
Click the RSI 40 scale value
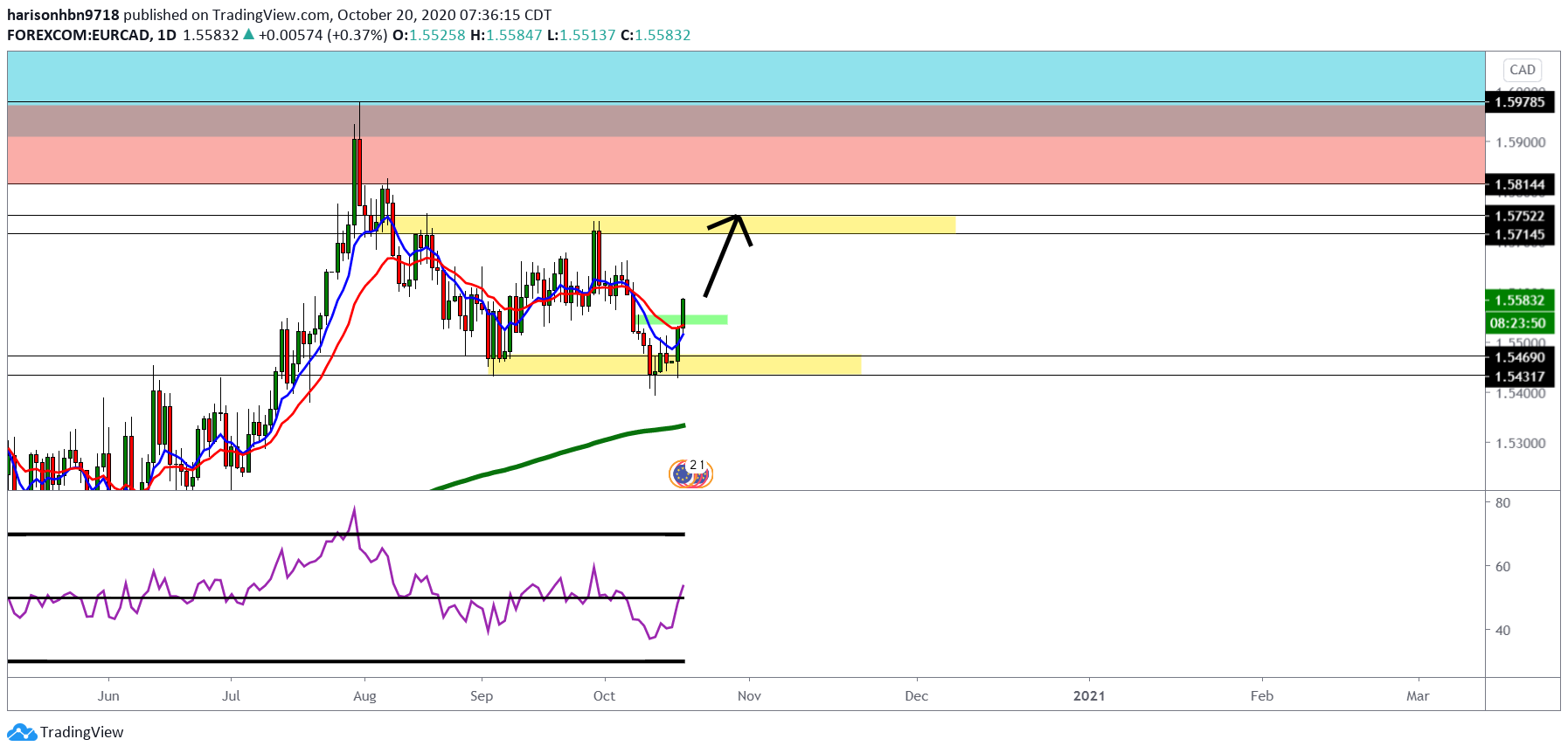(1502, 631)
